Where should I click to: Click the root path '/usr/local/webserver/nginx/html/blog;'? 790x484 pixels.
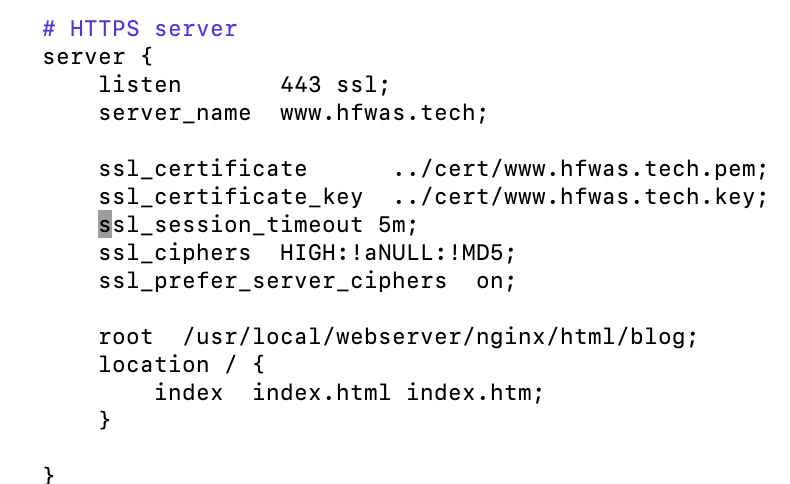point(440,337)
